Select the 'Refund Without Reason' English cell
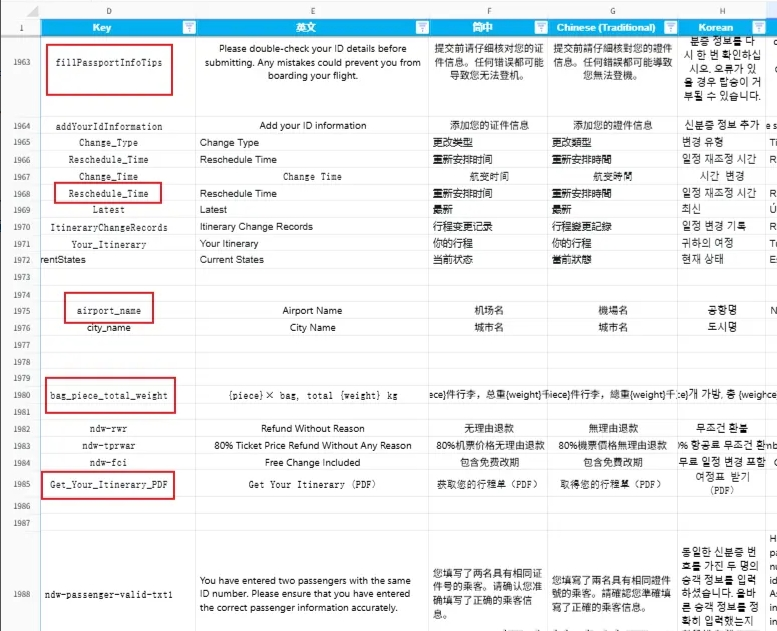 click(311, 429)
